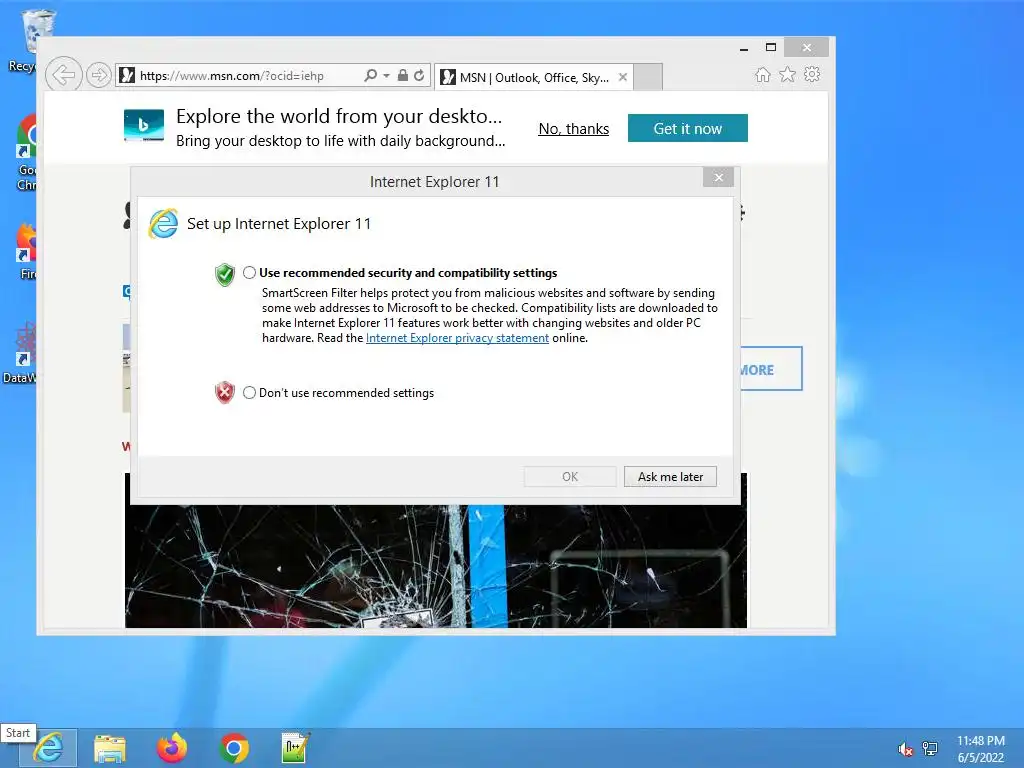The image size is (1024, 768).
Task: Click the DataW desktop shortcut
Action: tap(20, 353)
